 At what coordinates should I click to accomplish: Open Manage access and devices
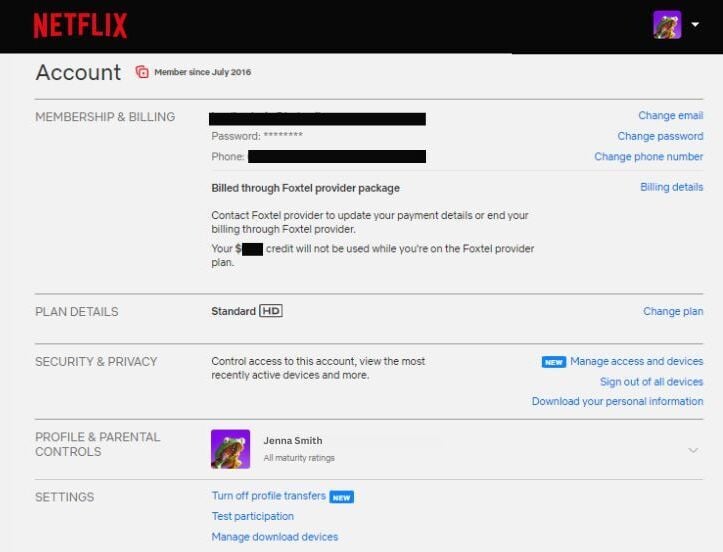636,361
